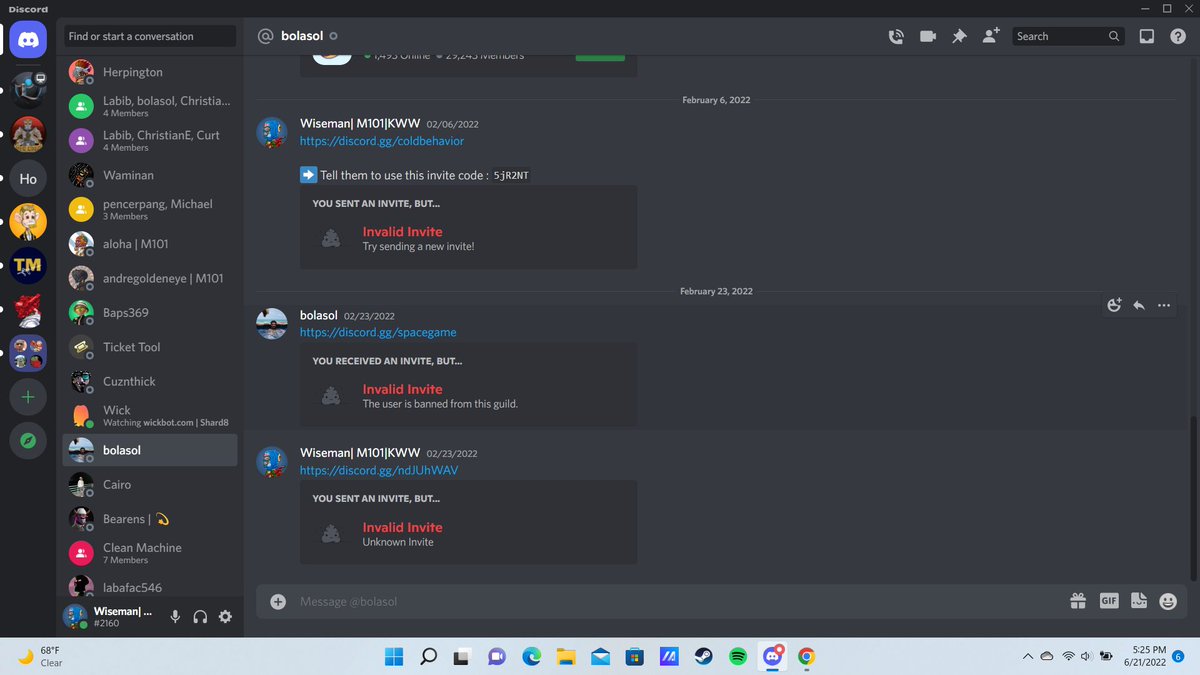Click bolasol avatar in message
Viewport: 1200px width, 675px height.
pyautogui.click(x=272, y=323)
